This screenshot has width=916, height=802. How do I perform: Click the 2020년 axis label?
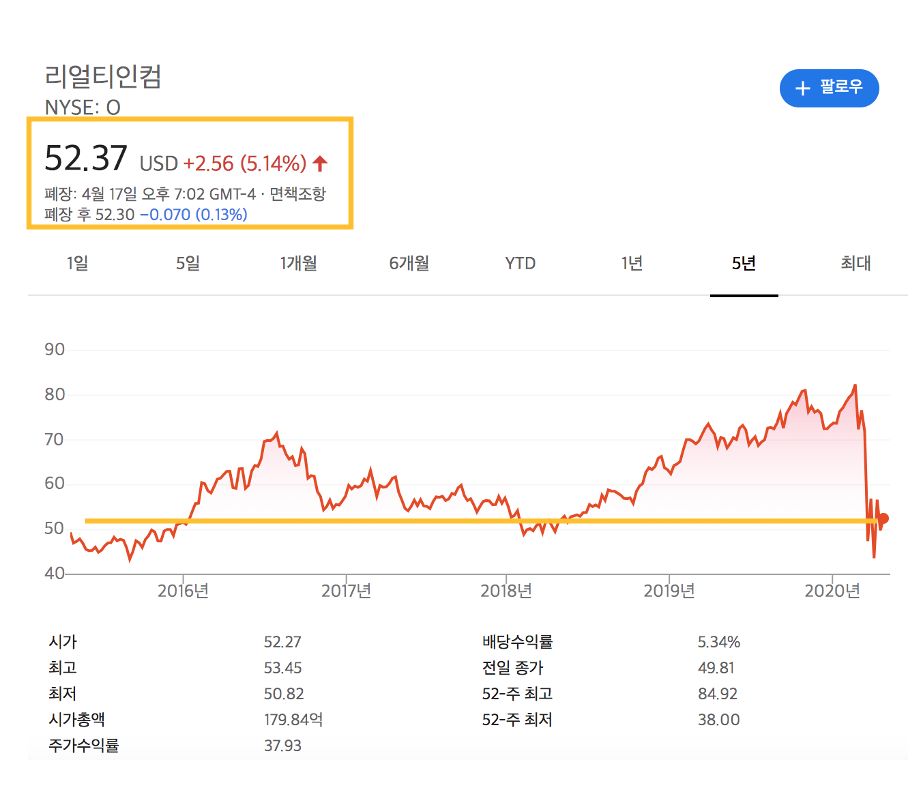[832, 591]
